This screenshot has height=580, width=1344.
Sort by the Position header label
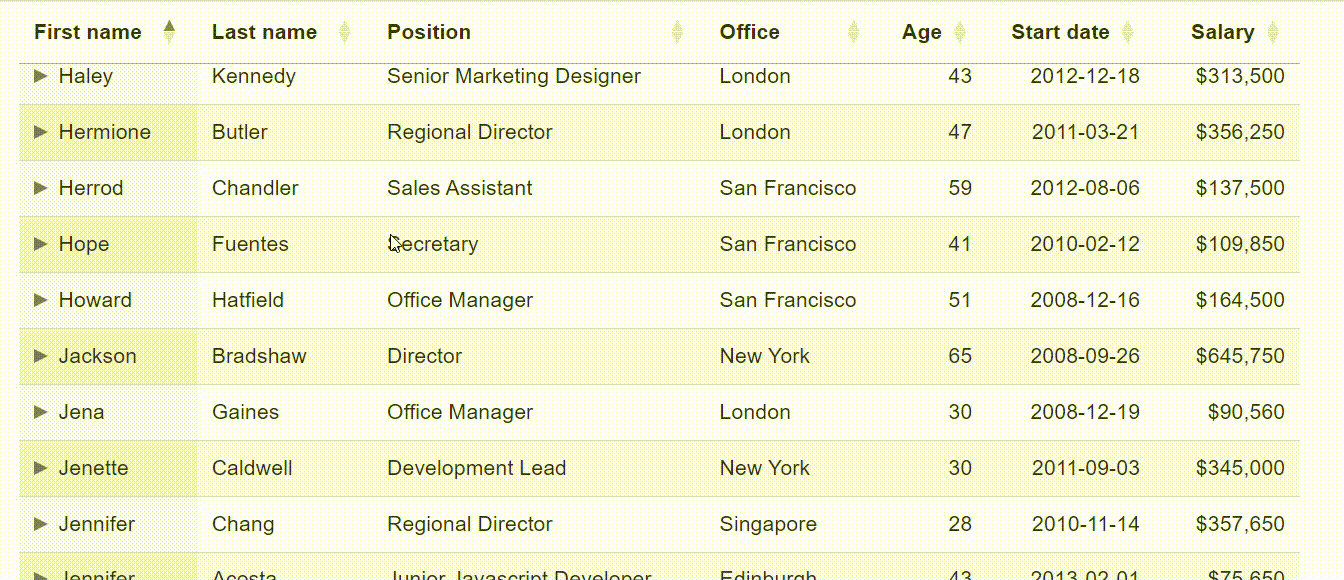429,32
